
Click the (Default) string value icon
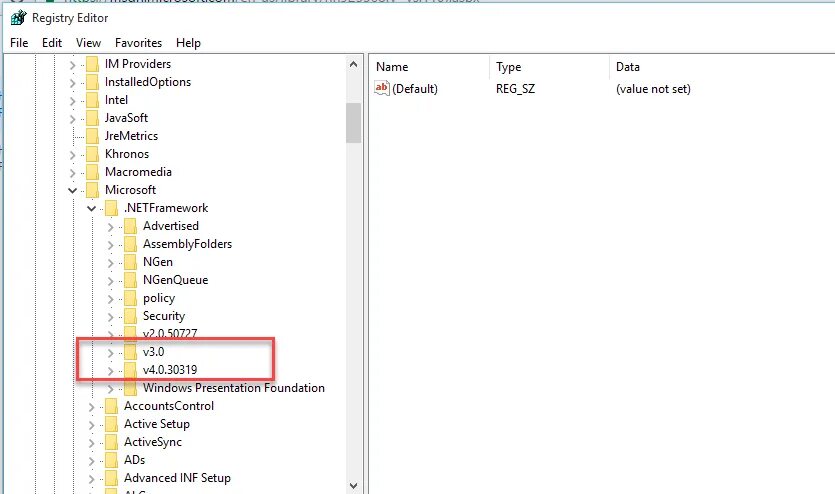(x=382, y=88)
